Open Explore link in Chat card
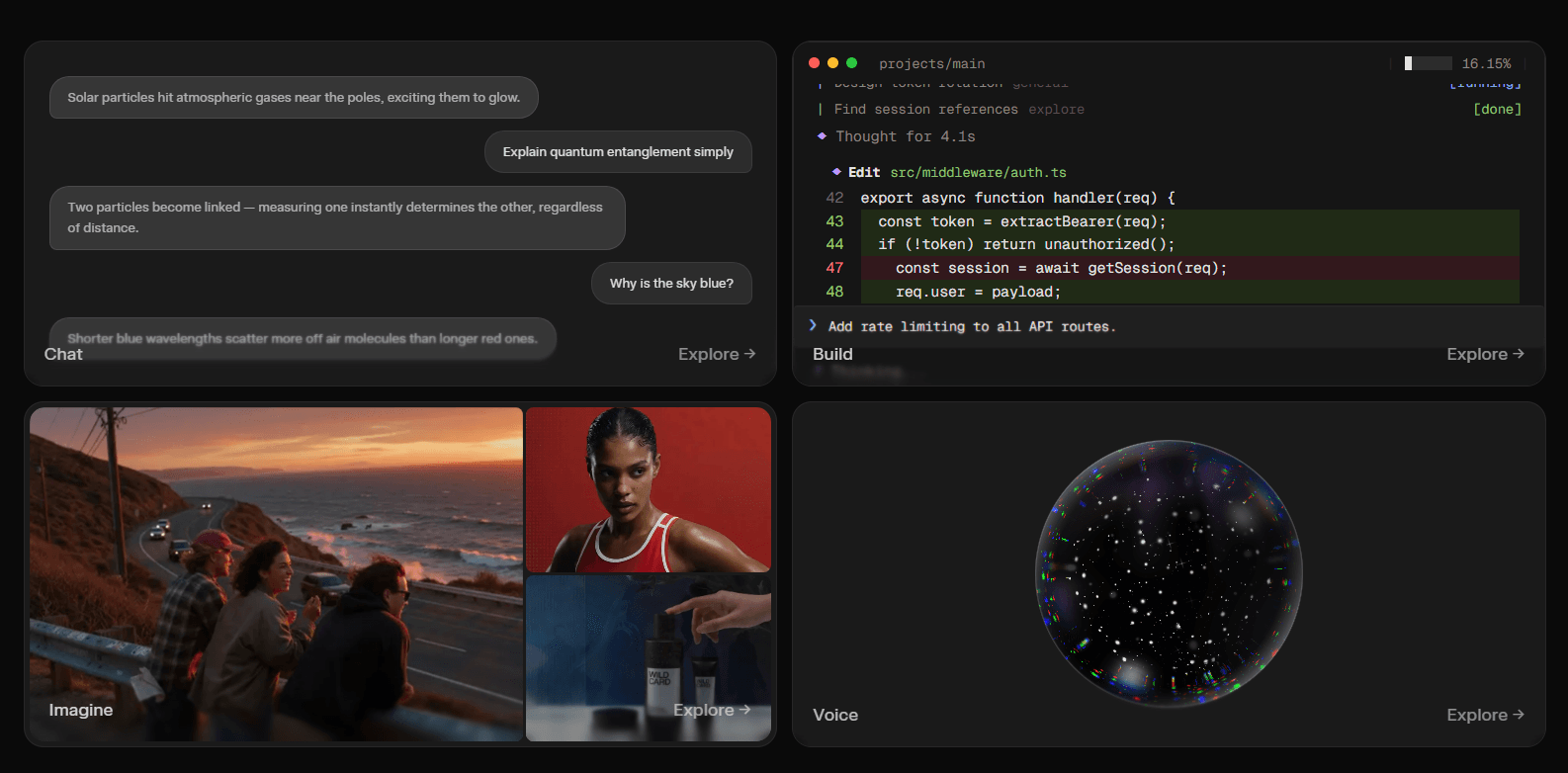Viewport: 1568px width, 773px height. [717, 354]
